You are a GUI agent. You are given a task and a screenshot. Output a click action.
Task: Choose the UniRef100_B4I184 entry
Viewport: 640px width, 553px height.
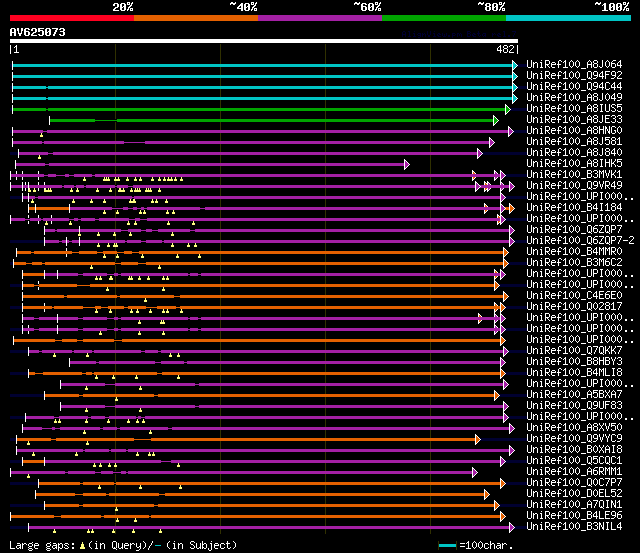coord(574,208)
